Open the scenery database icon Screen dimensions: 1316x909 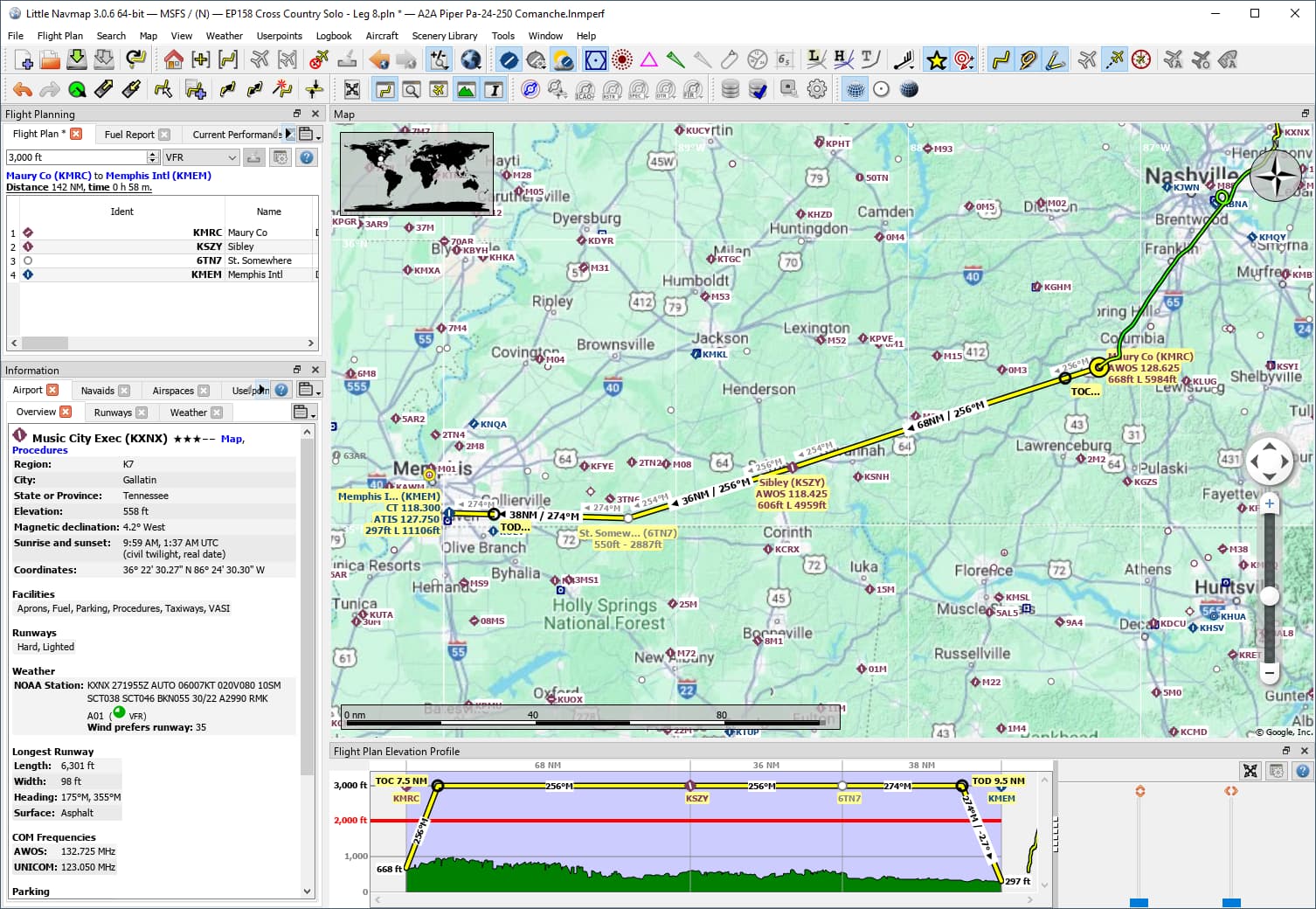tap(731, 89)
